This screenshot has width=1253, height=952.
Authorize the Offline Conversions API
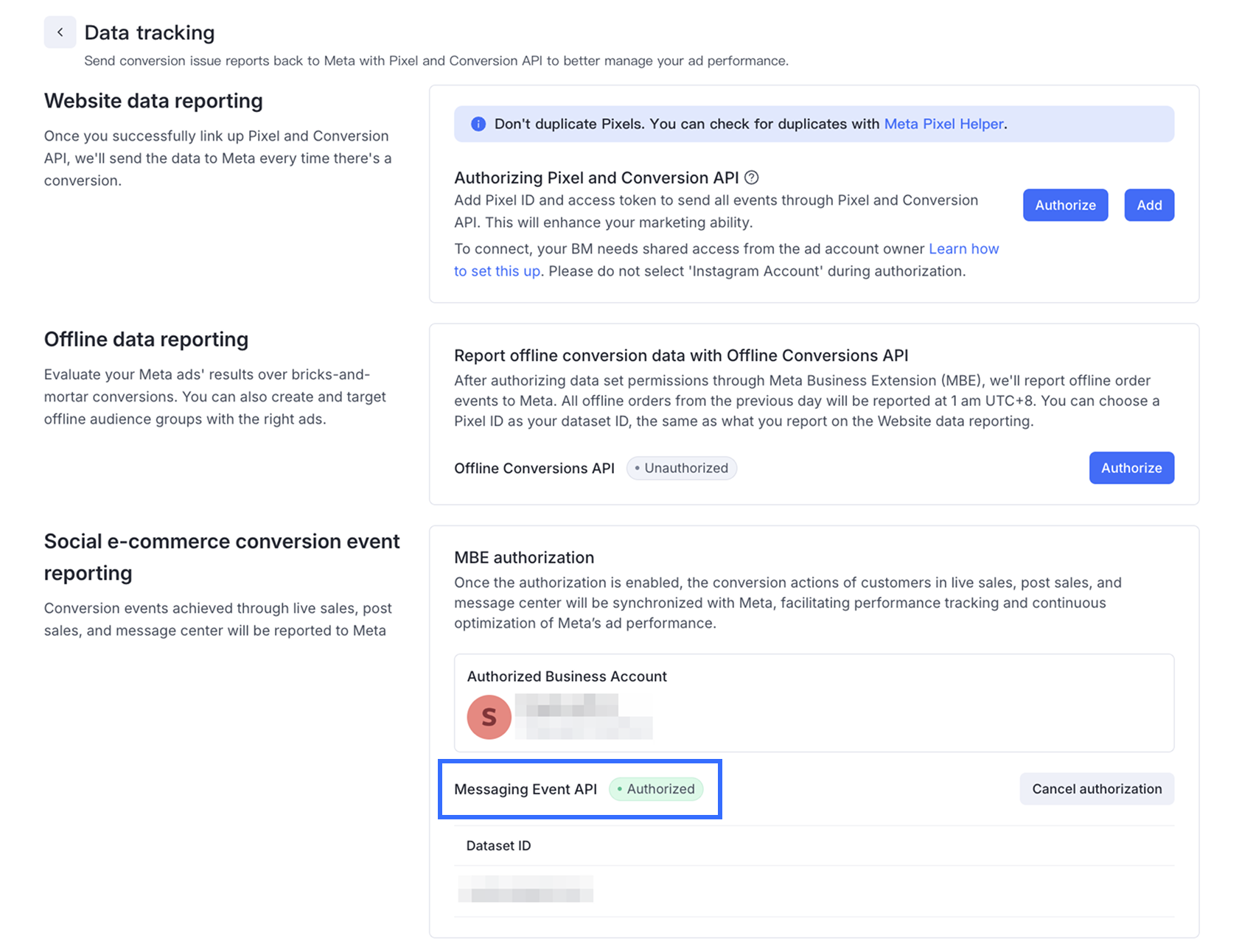tap(1131, 468)
